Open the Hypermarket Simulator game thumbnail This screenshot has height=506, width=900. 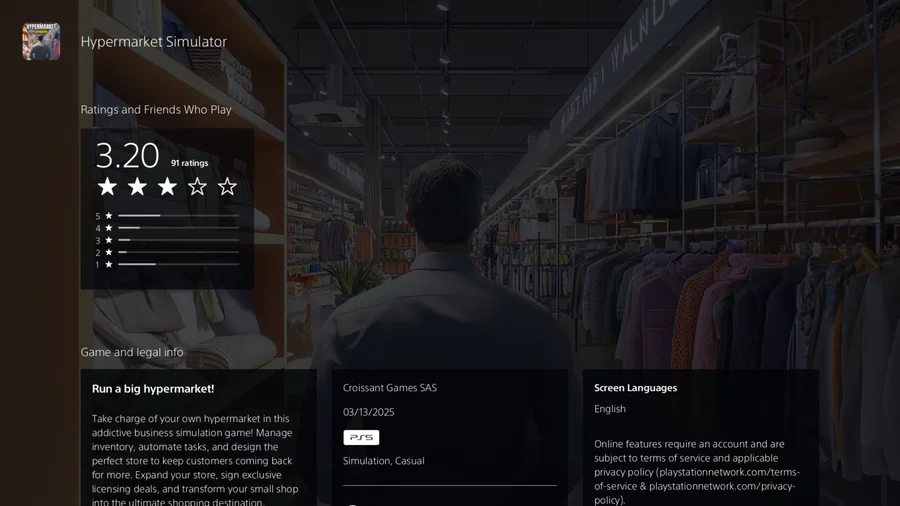(x=41, y=41)
